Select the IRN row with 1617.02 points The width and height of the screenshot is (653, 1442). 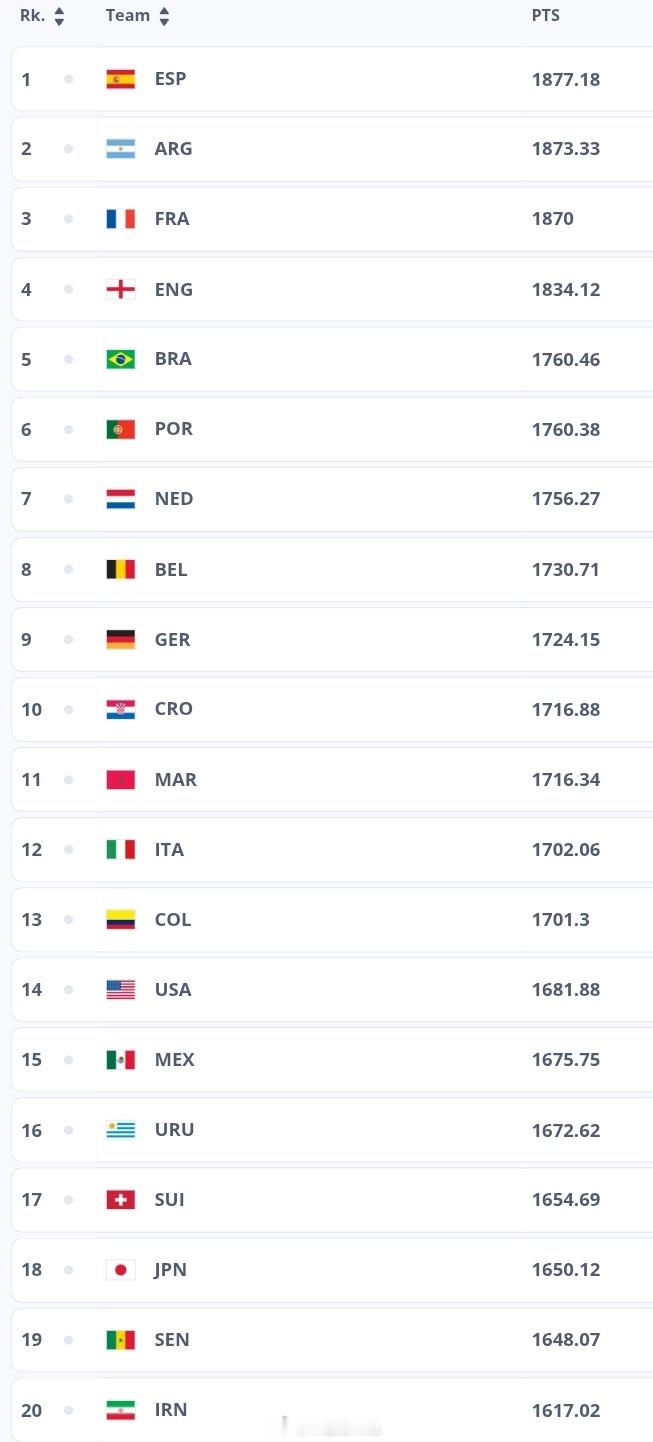pos(332,1410)
